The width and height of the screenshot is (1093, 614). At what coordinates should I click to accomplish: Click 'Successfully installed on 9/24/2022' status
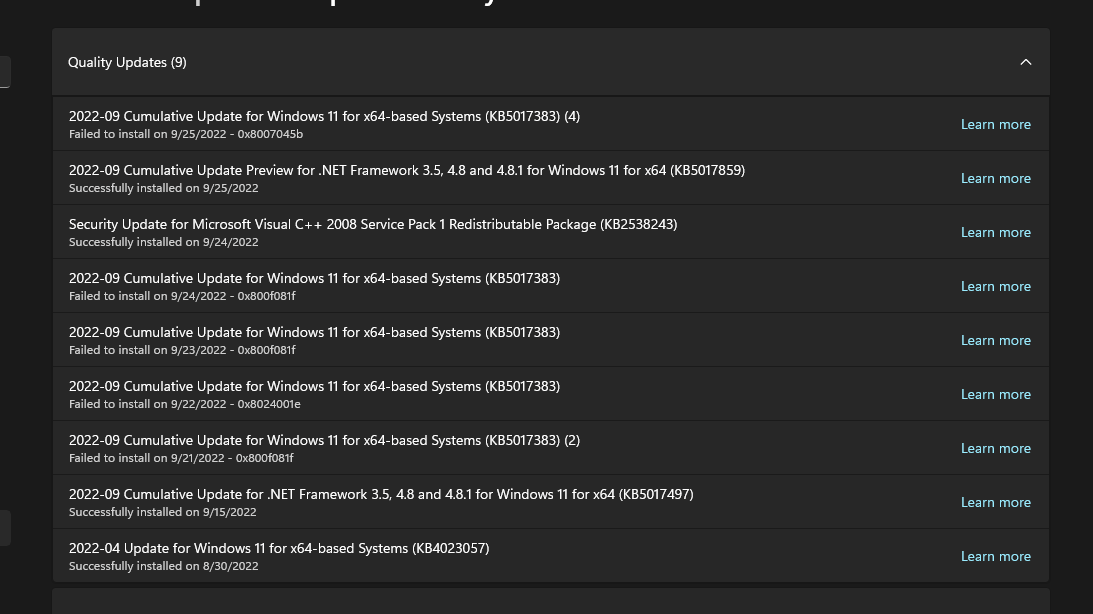[x=164, y=242]
